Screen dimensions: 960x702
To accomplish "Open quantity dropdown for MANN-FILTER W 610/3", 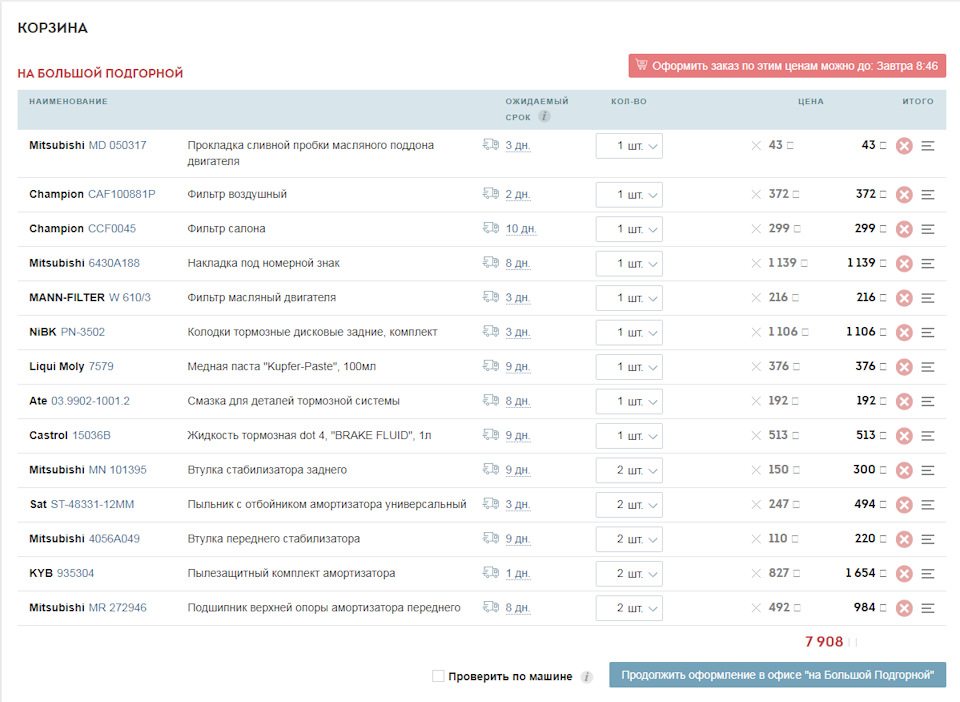I will click(x=629, y=298).
